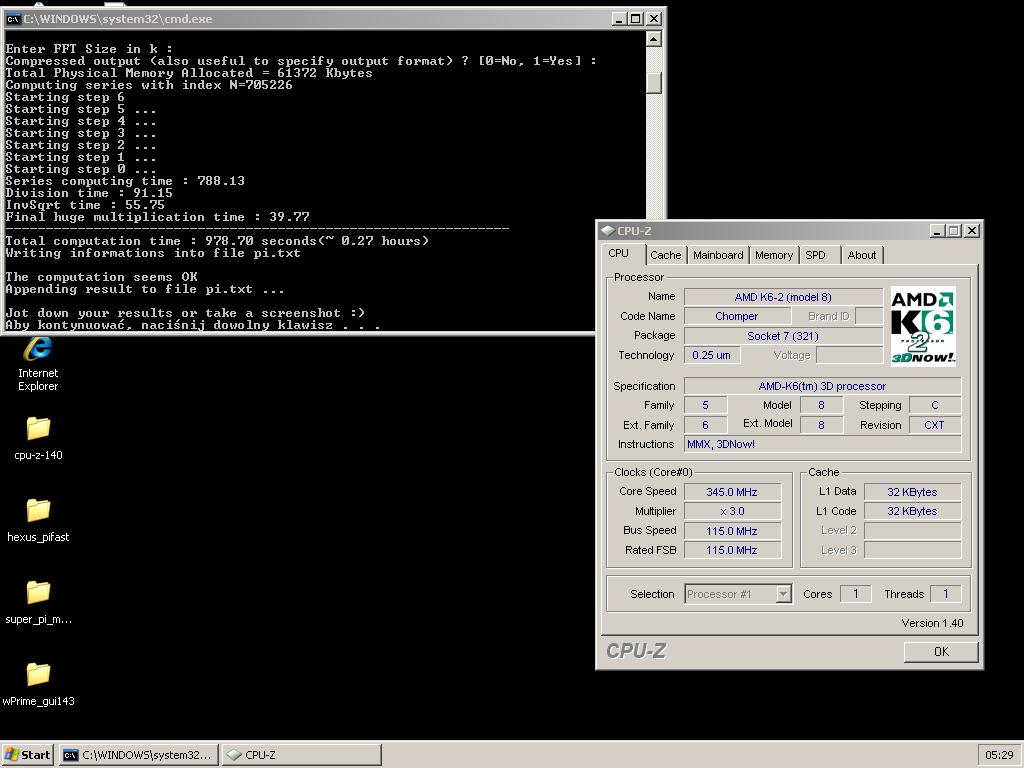
Task: Click the AMD K6-2 3DNow! logo
Action: pyautogui.click(x=923, y=326)
